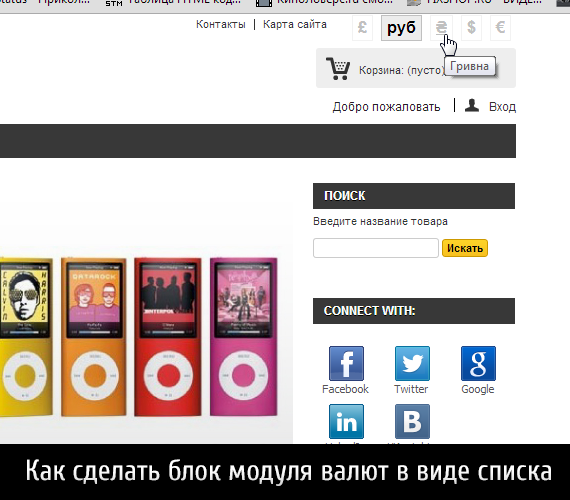The width and height of the screenshot is (570, 500).
Task: Click the dark navigation menu bar
Action: [x=258, y=141]
